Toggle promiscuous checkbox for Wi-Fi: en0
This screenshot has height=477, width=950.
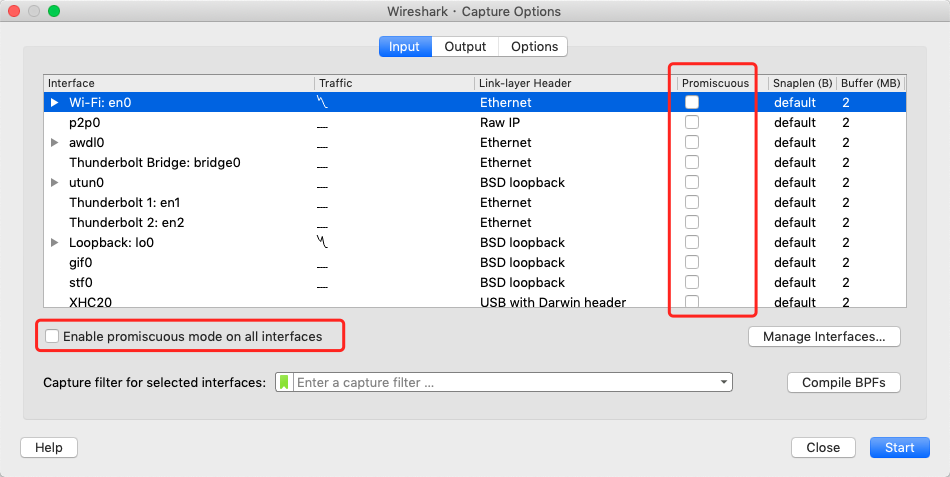pos(692,102)
